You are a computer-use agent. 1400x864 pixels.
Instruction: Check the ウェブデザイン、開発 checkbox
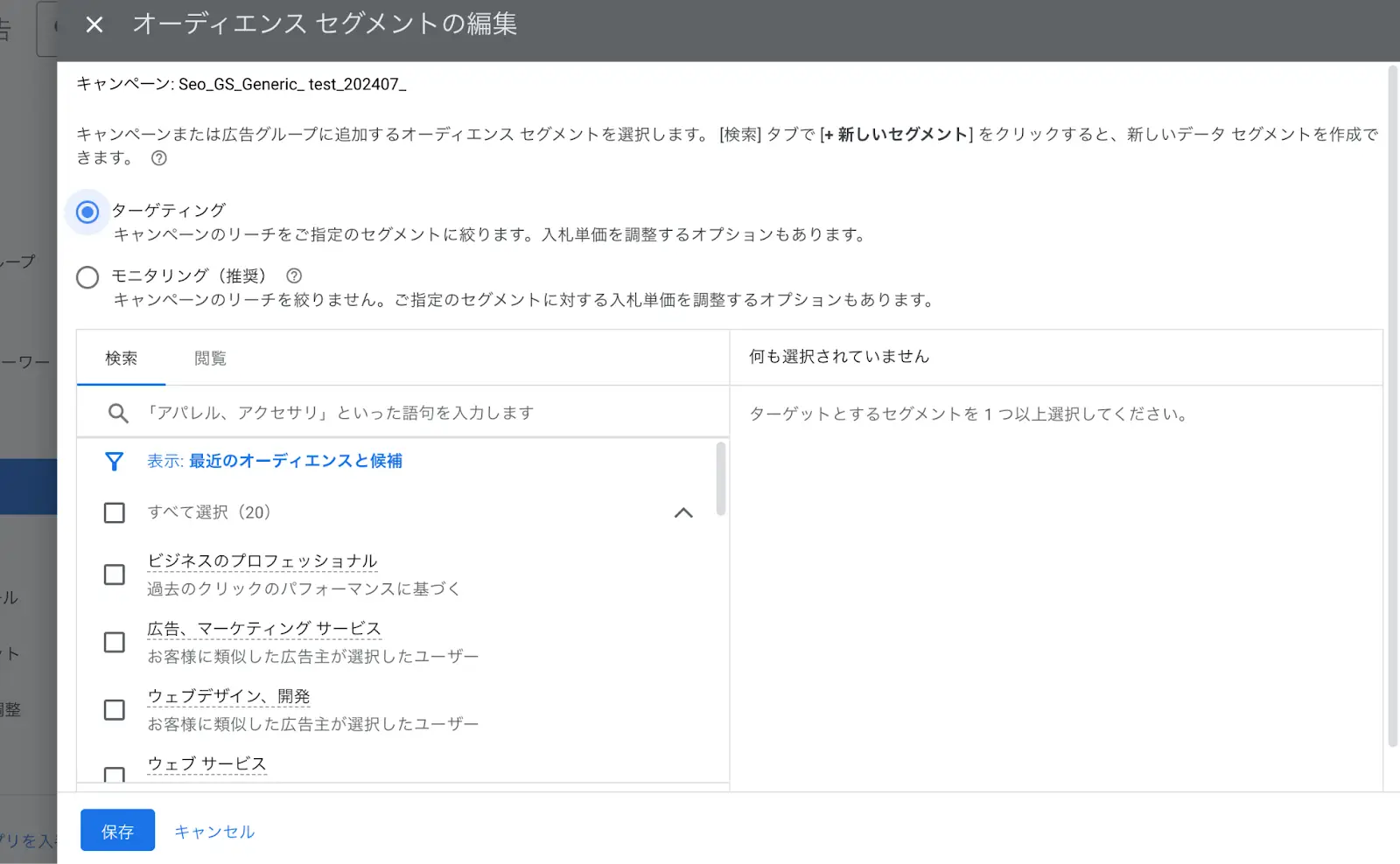(114, 709)
